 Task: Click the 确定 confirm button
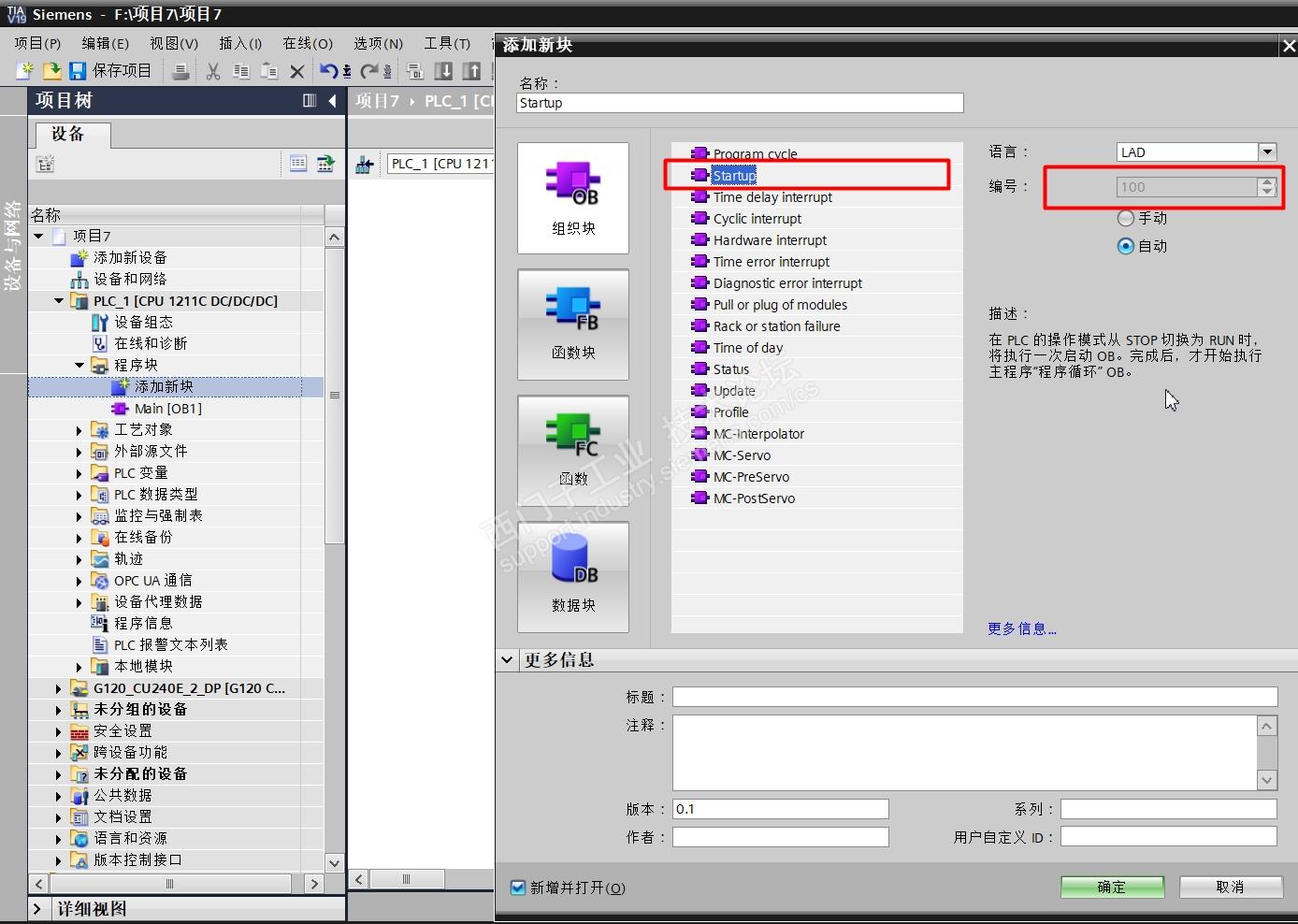[1112, 887]
